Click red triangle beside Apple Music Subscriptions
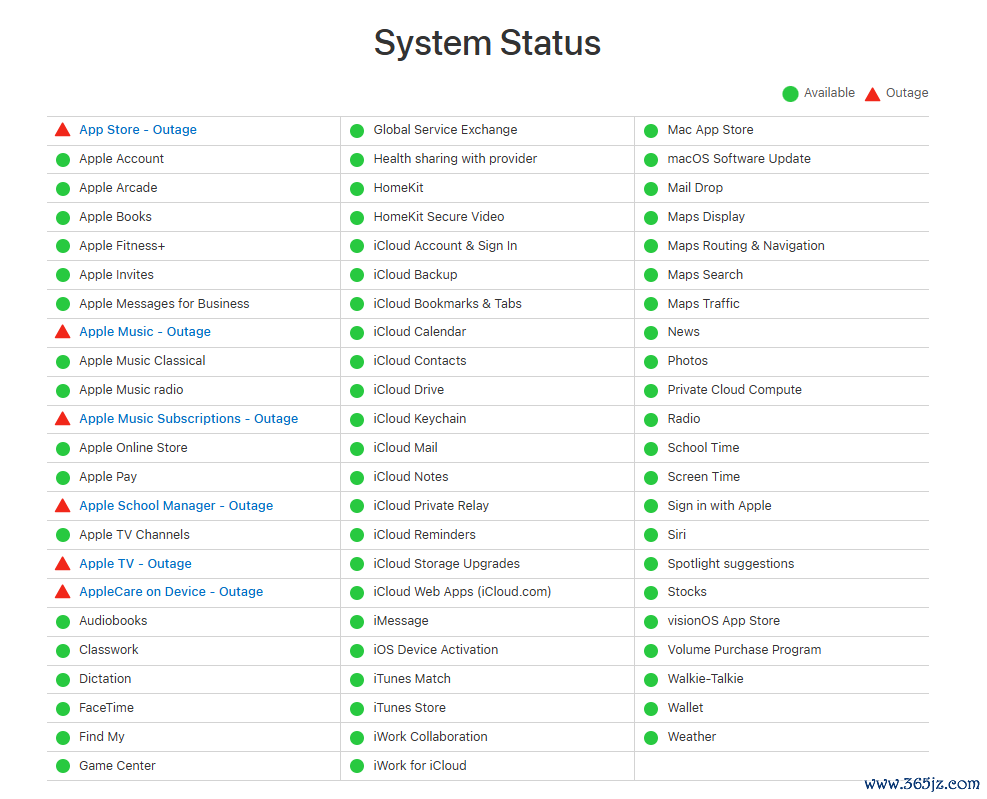Image resolution: width=987 pixels, height=799 pixels. pyautogui.click(x=62, y=419)
